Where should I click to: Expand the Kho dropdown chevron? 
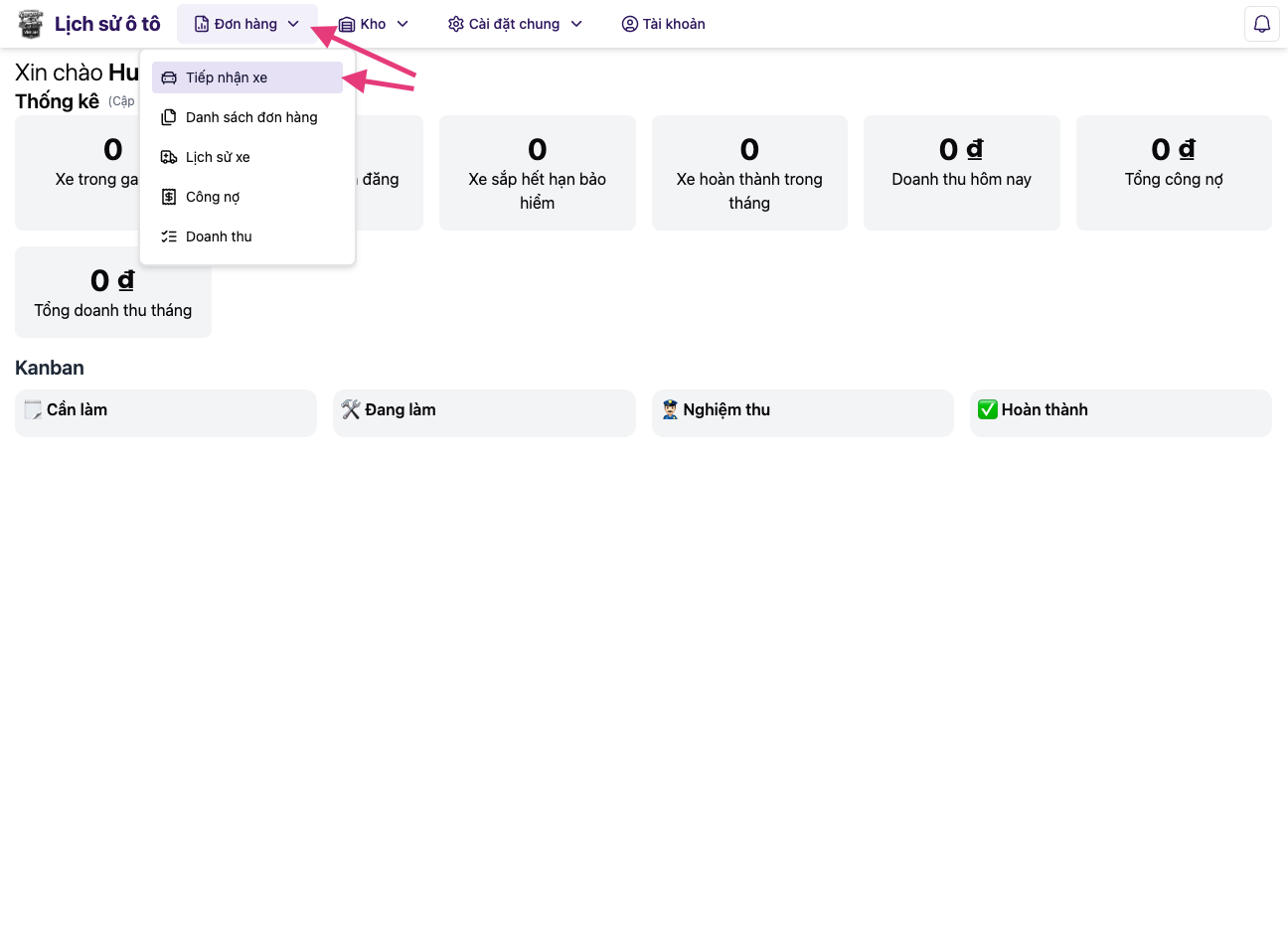point(402,24)
